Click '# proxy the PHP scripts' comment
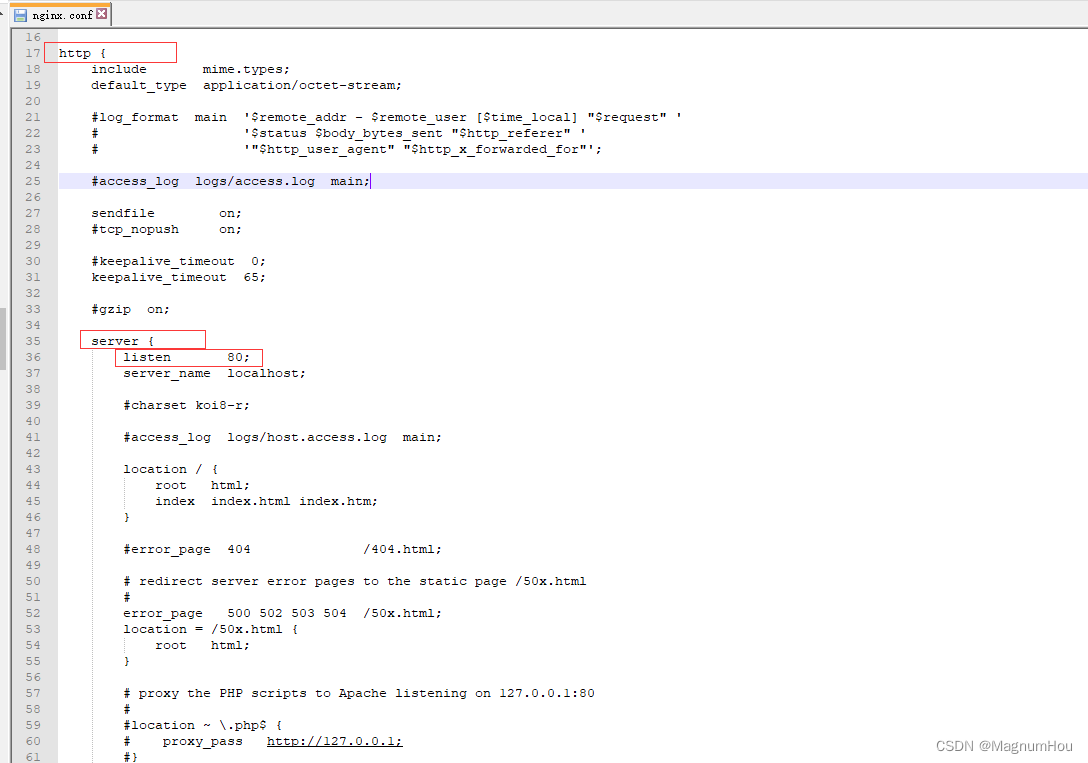1088x763 pixels. point(359,693)
